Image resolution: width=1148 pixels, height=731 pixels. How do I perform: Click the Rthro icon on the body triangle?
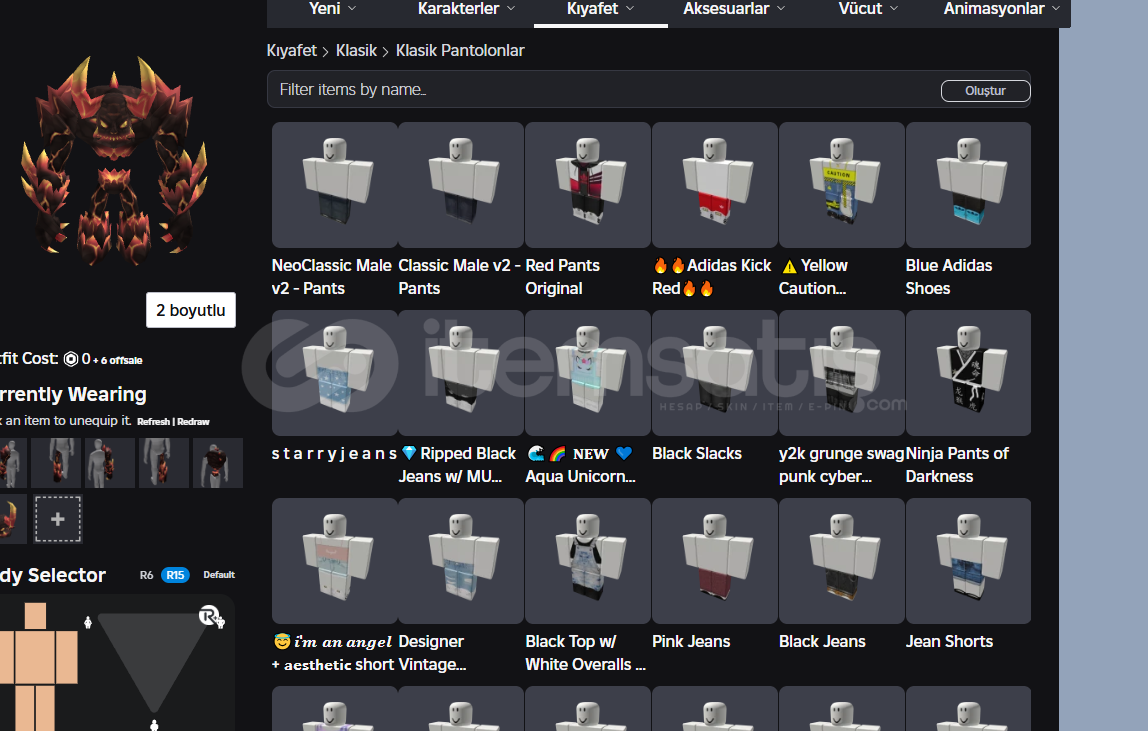click(x=211, y=617)
